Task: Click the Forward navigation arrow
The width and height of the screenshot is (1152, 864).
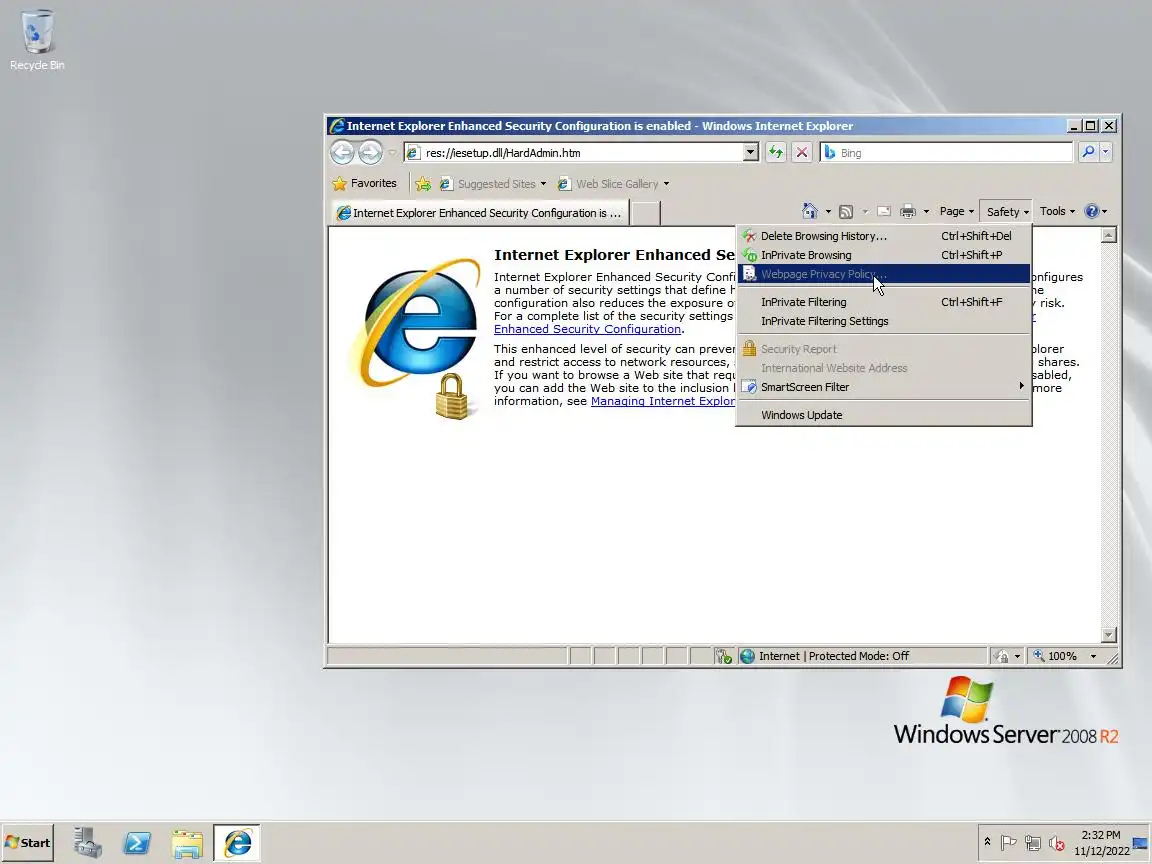Action: [x=370, y=152]
